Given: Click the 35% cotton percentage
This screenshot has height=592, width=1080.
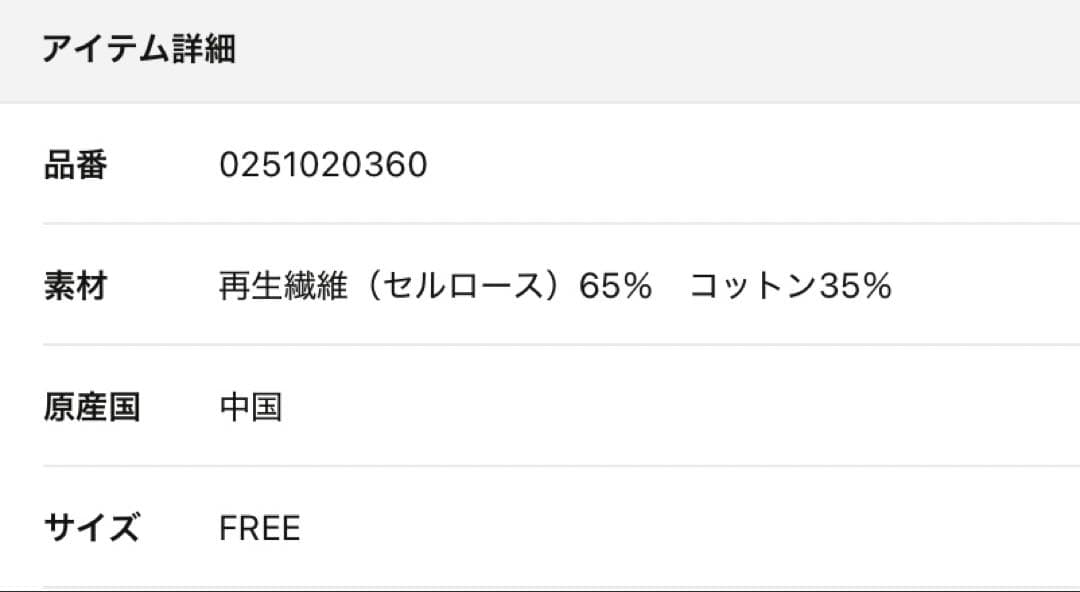Looking at the screenshot, I should click(x=855, y=287).
